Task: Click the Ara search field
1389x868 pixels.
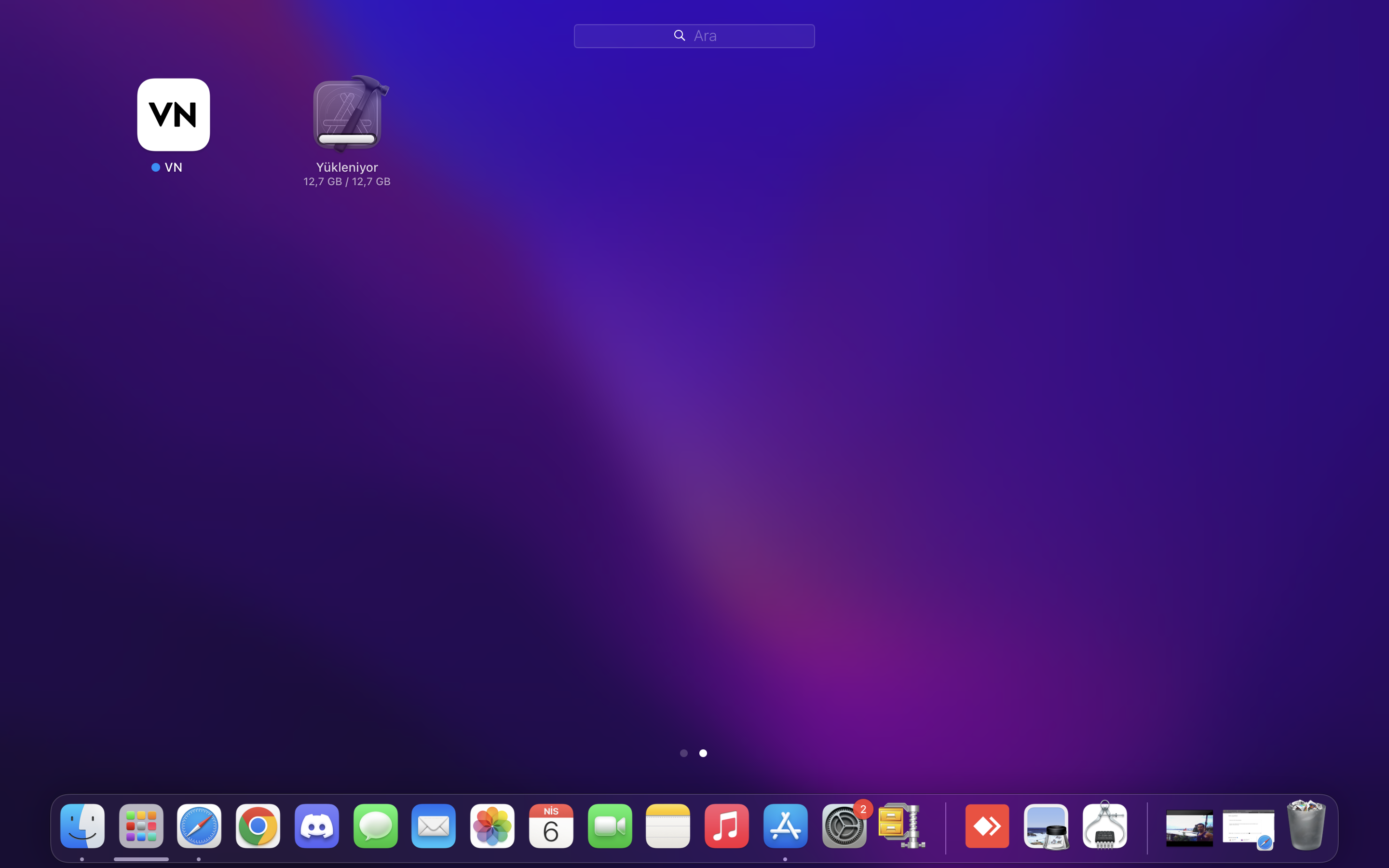Action: (694, 36)
